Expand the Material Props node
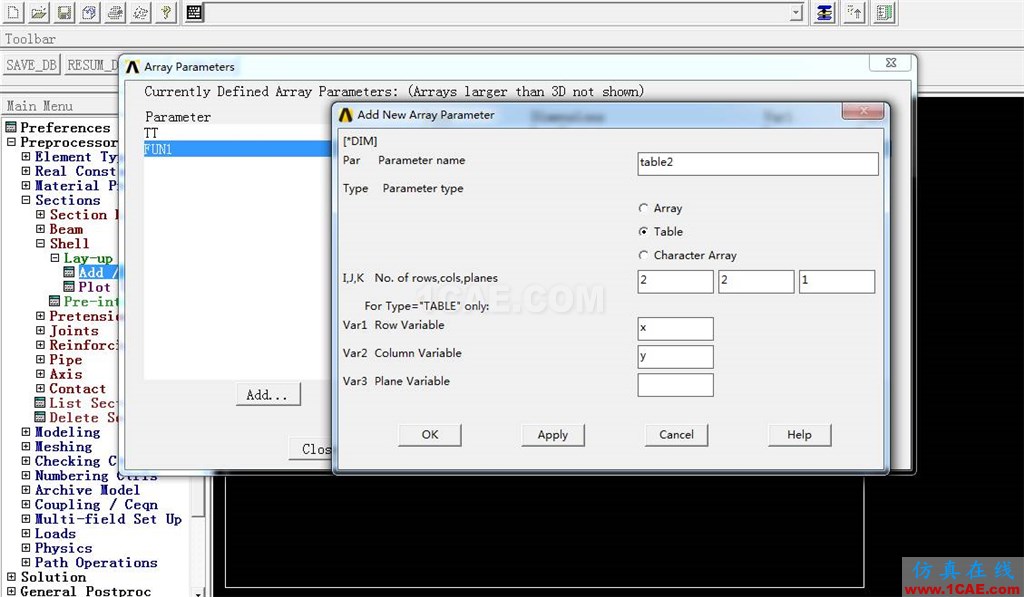 pyautogui.click(x=25, y=185)
